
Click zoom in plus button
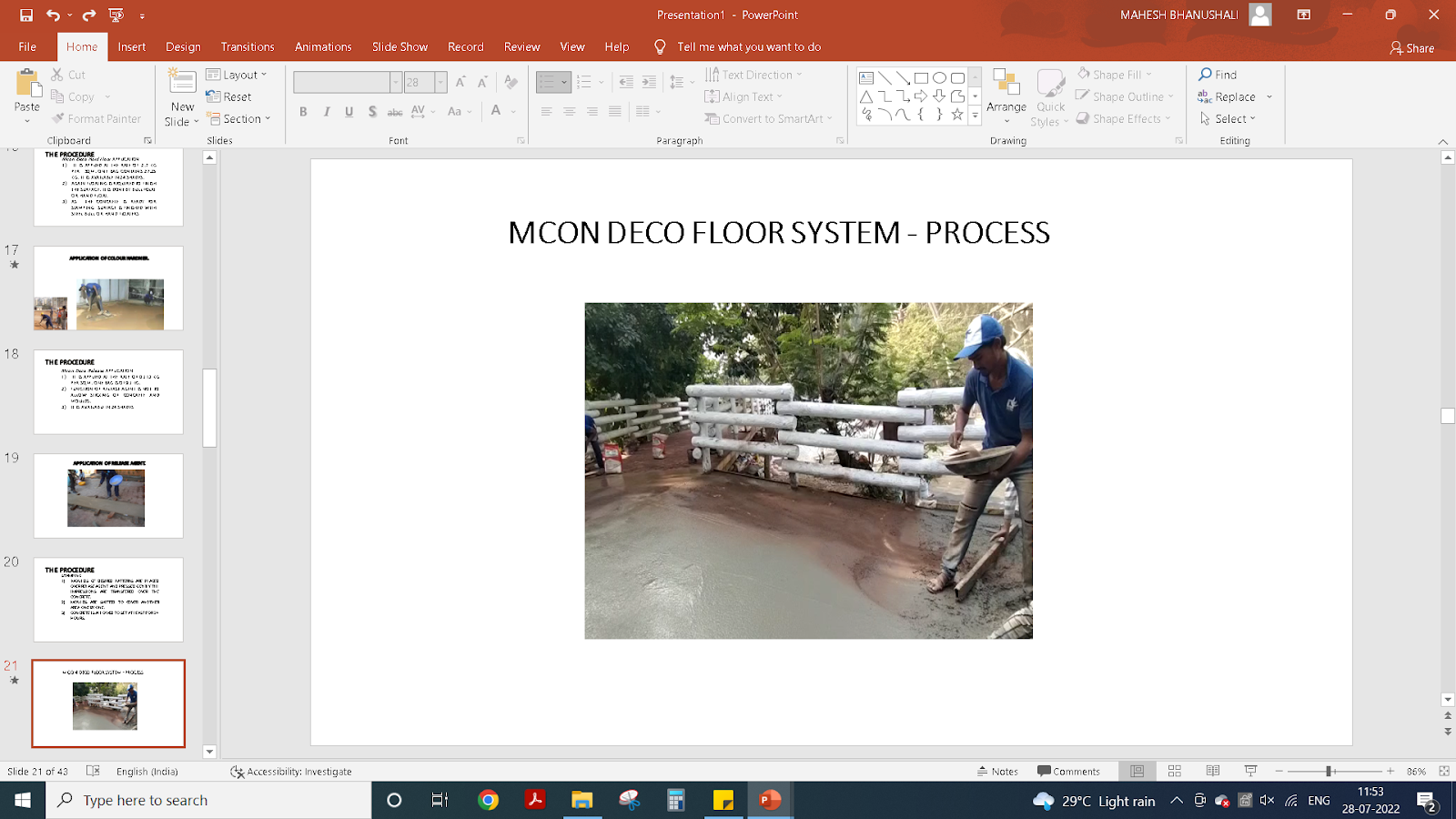[1390, 771]
